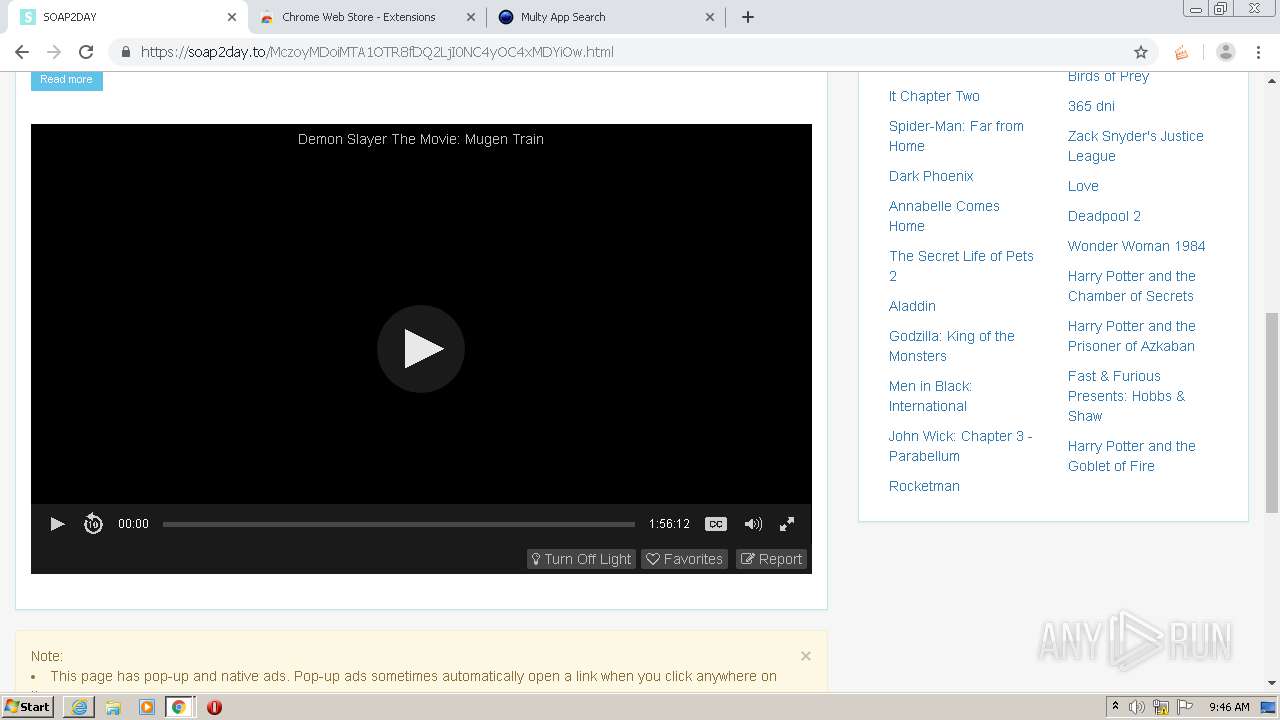Open Men in Black: International link

pos(930,396)
